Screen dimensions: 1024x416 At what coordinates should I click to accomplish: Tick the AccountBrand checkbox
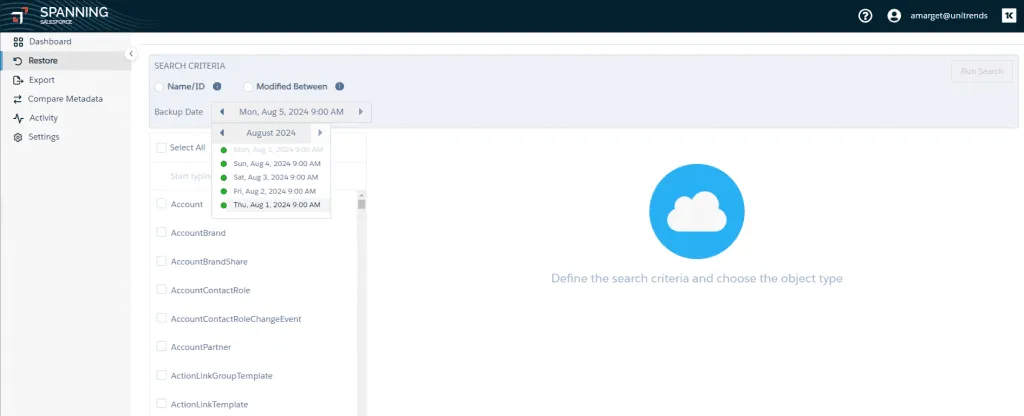(x=161, y=233)
